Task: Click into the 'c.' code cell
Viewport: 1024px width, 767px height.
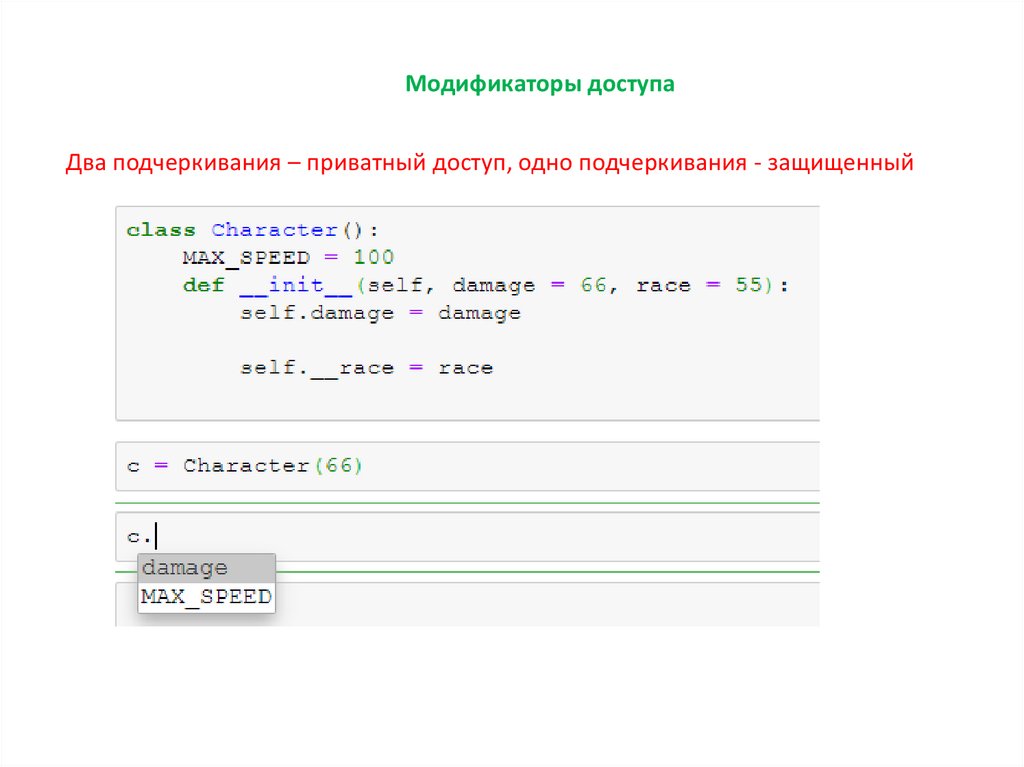Action: pyautogui.click(x=468, y=537)
